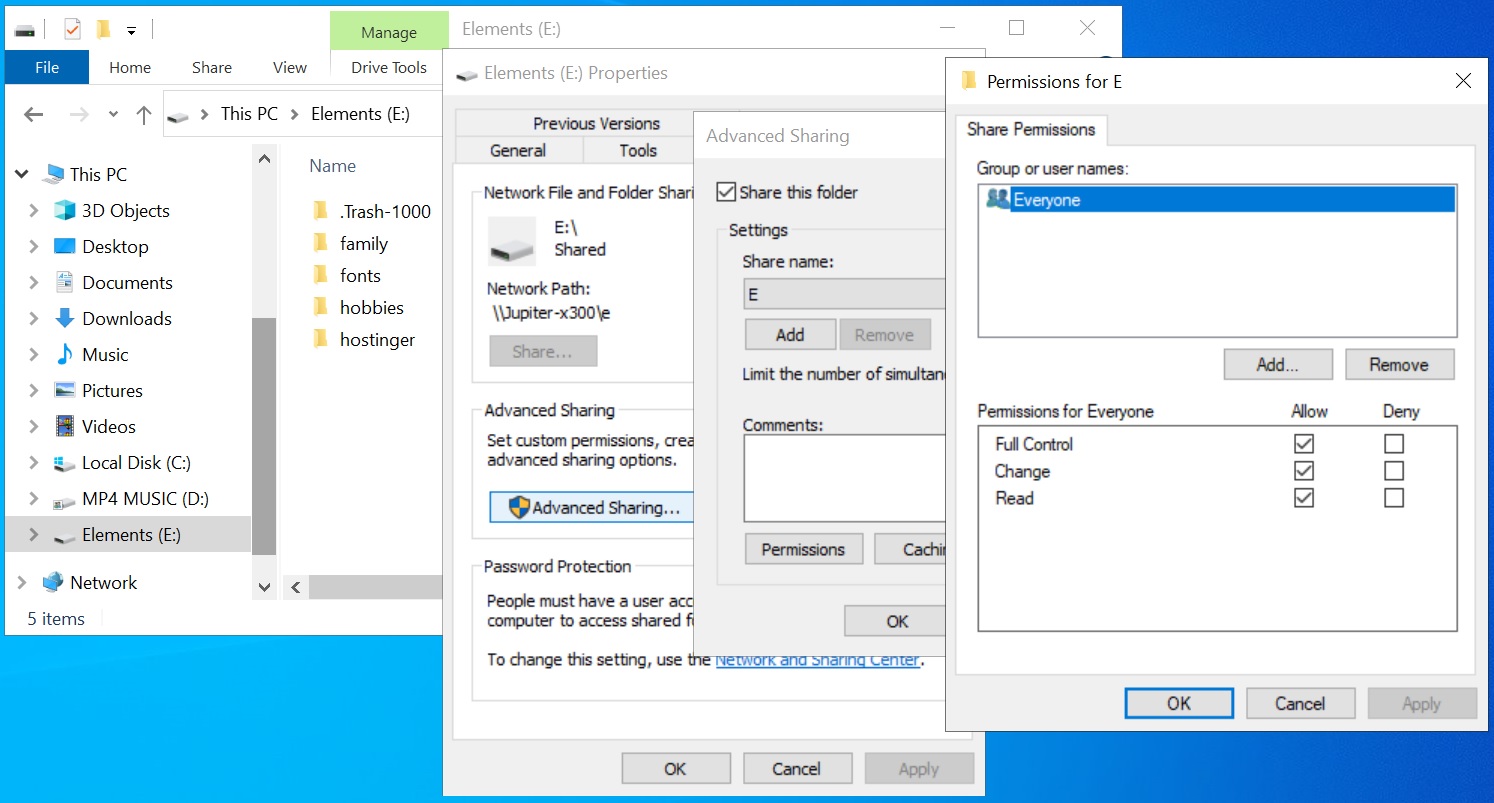Uncheck Allow for Full Control permission
1494x803 pixels.
click(x=1303, y=444)
